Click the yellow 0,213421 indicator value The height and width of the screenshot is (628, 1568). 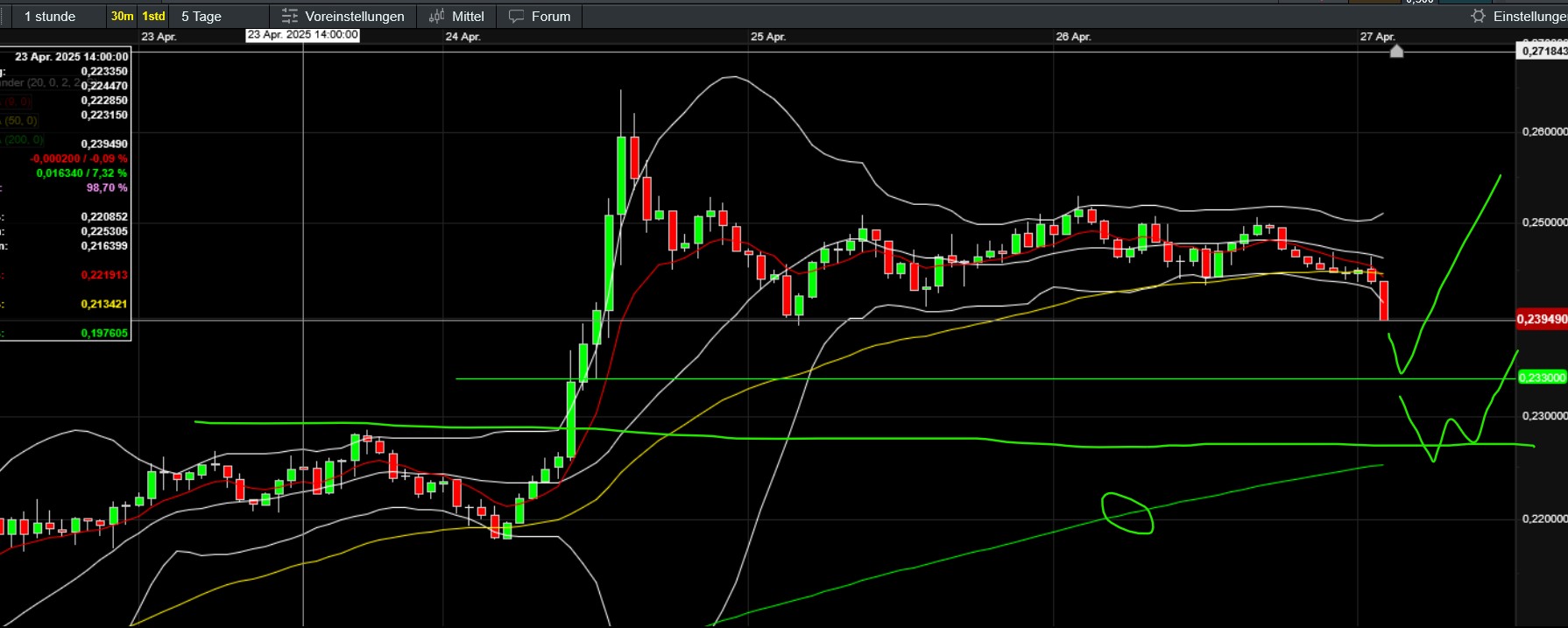pos(104,304)
